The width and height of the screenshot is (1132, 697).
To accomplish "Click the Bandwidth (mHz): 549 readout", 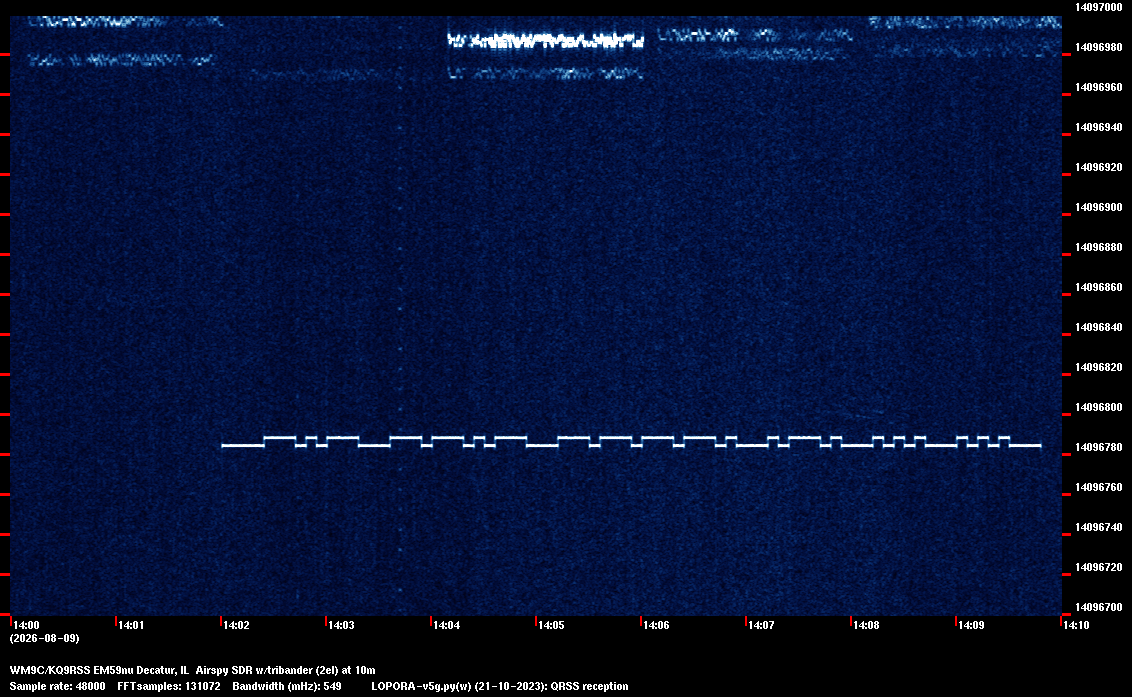I will click(x=287, y=686).
